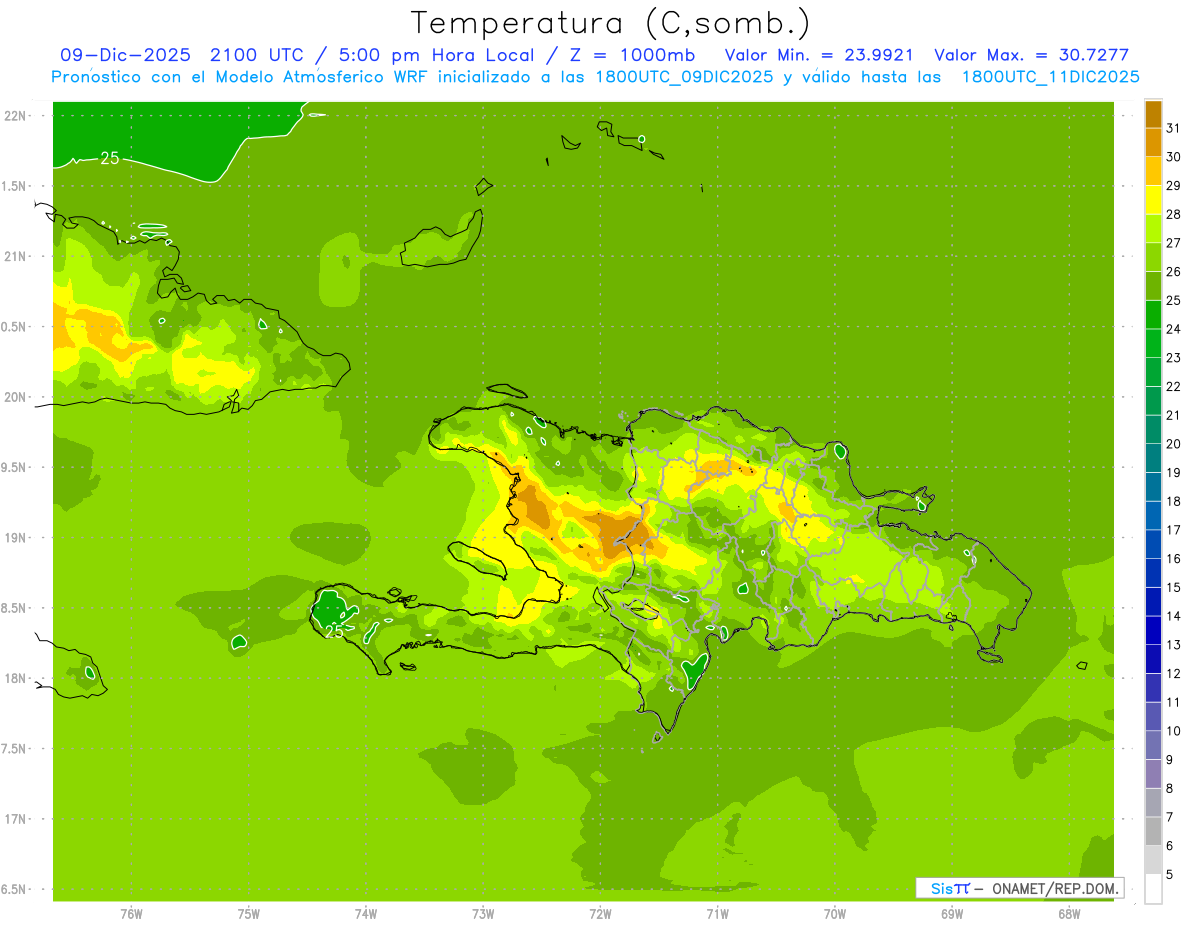Click the '9.5N' latitude axis label
Screen dimensions: 1200x927
coord(15,468)
